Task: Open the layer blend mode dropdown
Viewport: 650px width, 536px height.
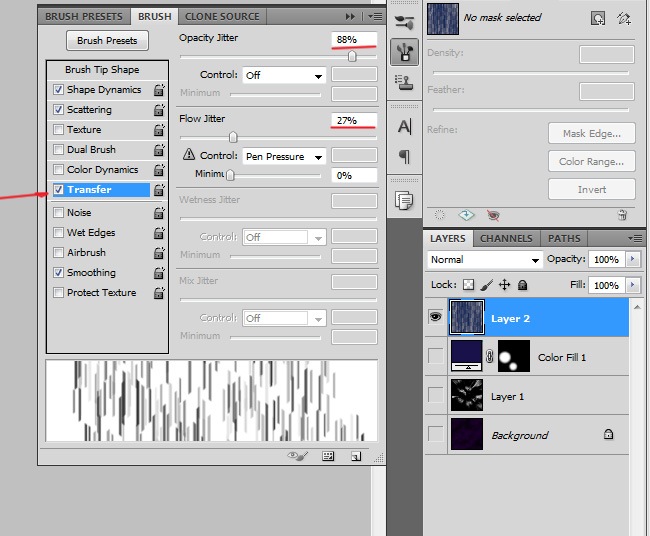Action: click(x=484, y=260)
